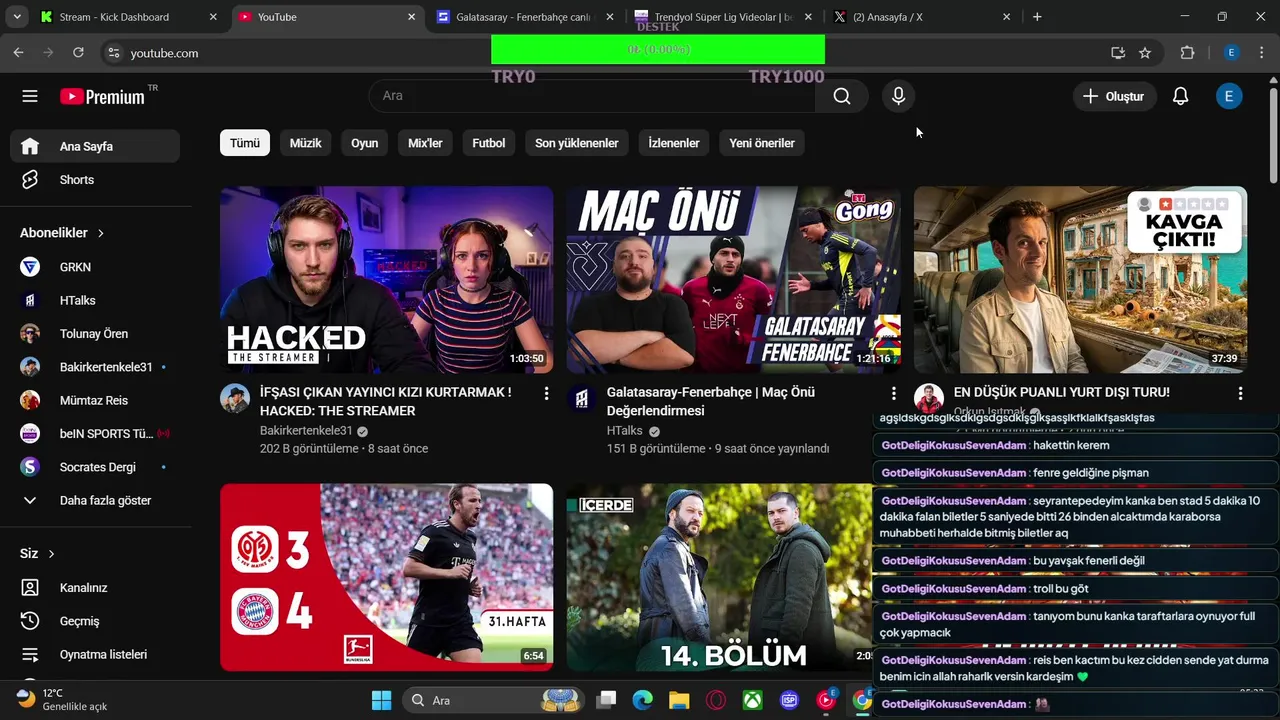Screen dimensions: 1280x720
Task: Expand the Chrome tab search dropdown
Action: (16, 17)
